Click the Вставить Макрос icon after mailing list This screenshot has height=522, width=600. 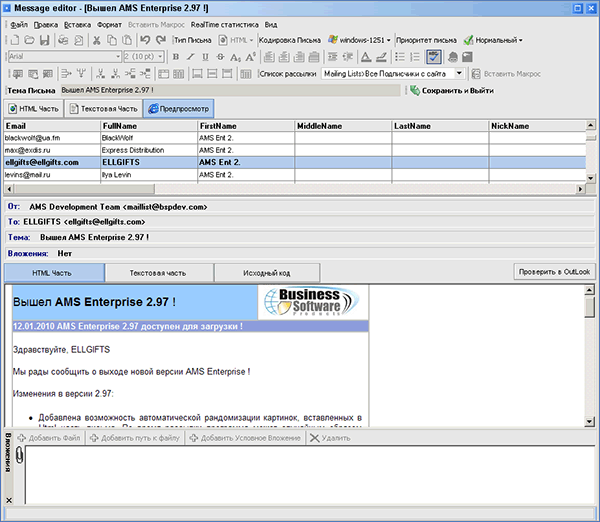click(476, 74)
